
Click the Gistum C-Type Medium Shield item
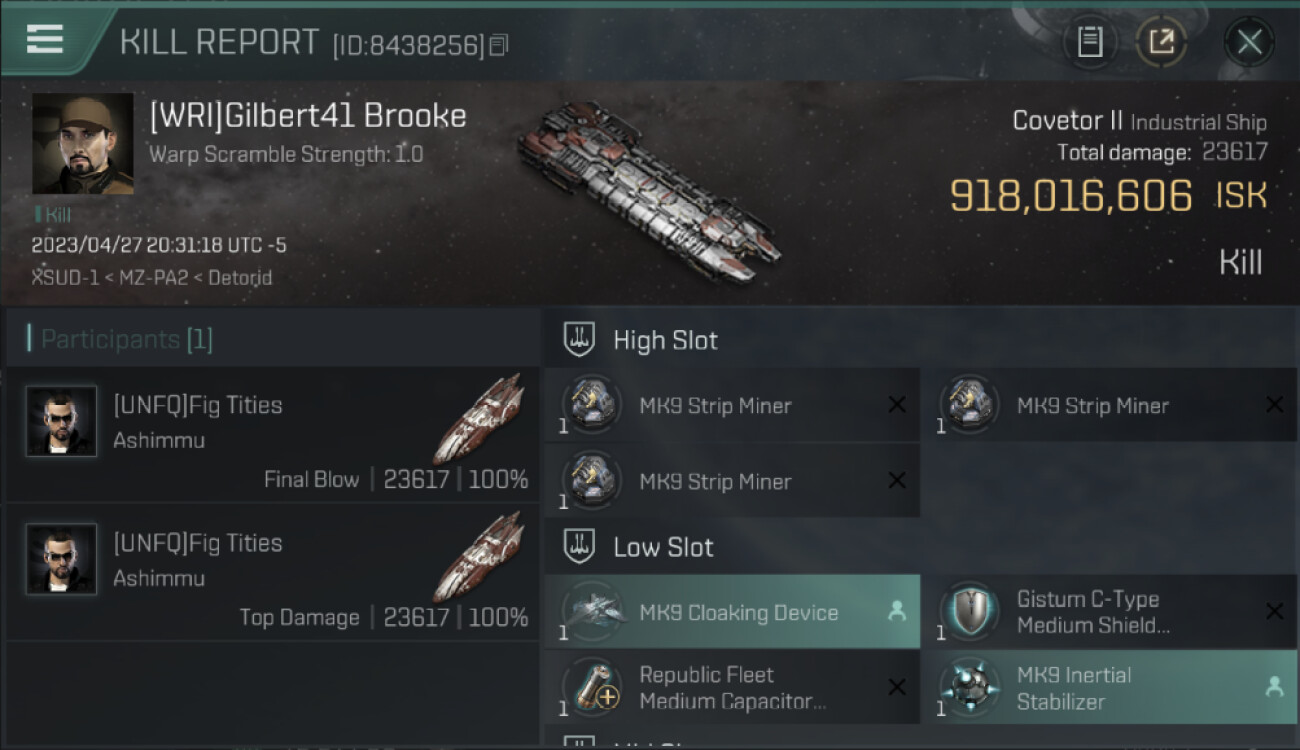[1110, 611]
